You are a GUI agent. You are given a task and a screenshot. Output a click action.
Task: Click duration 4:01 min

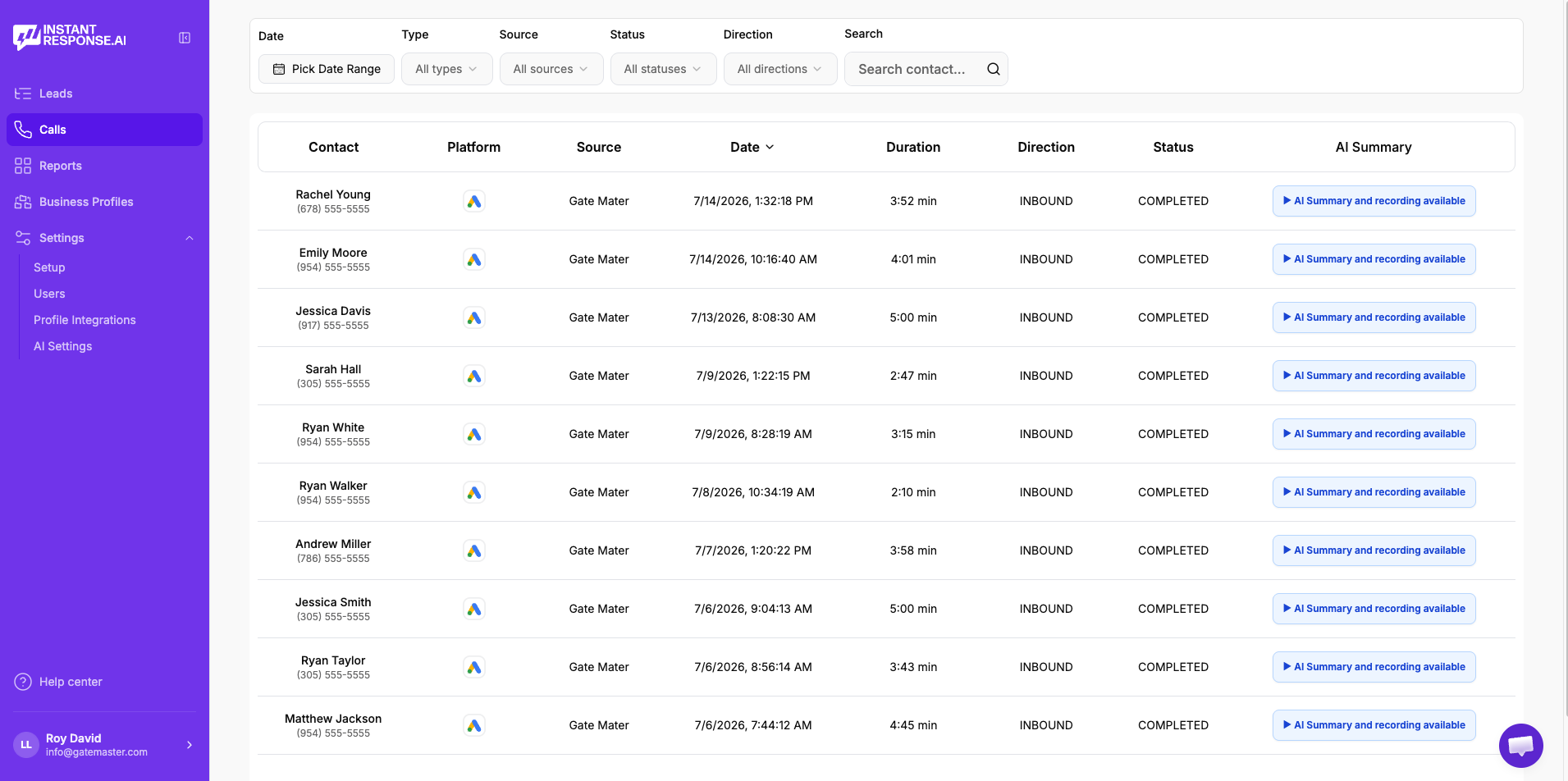913,259
